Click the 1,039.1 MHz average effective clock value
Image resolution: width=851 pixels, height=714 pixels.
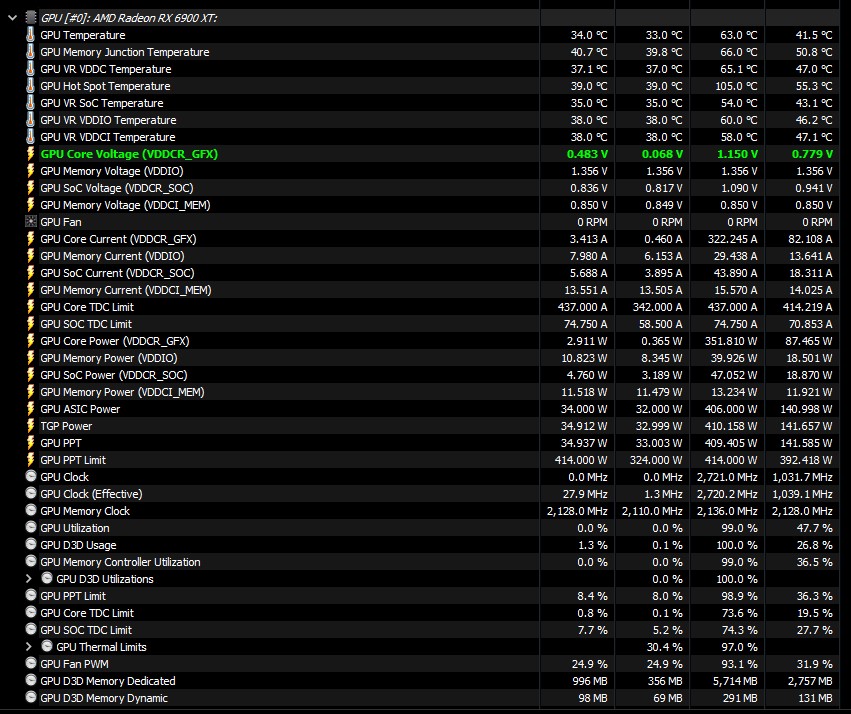click(x=802, y=494)
